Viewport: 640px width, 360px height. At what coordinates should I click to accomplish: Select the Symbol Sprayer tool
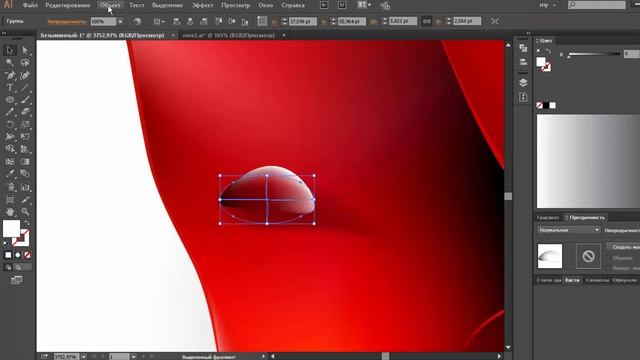(x=10, y=187)
